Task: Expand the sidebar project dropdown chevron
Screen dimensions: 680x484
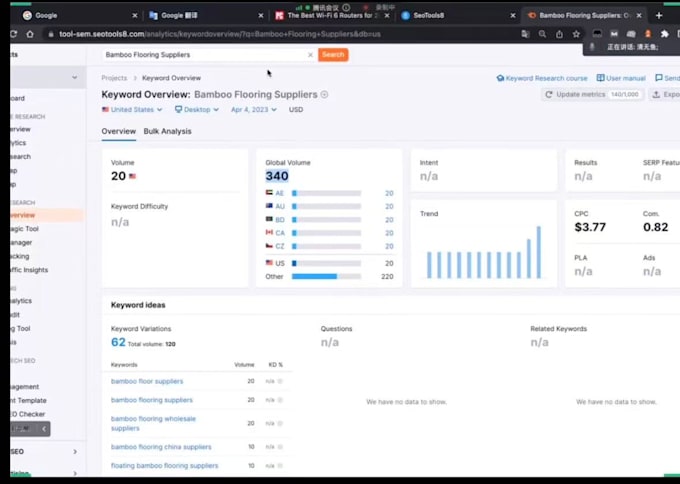Action: tap(75, 77)
